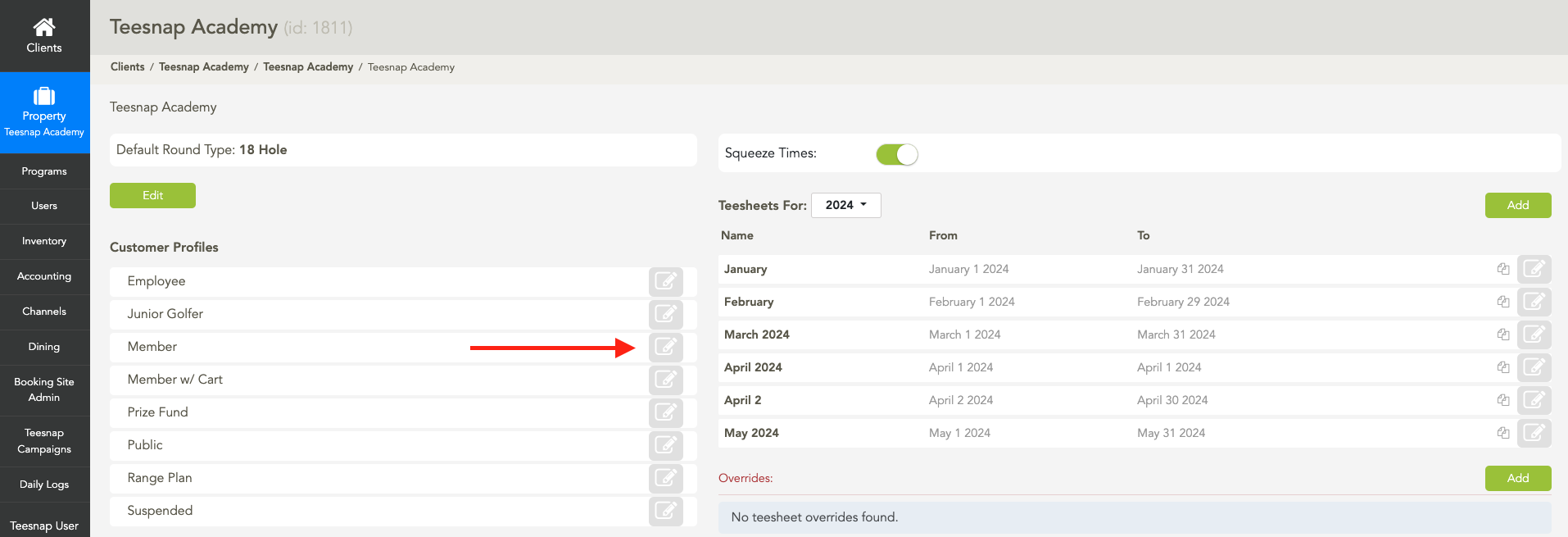Screen dimensions: 1568x537
Task: Follow the second Teesnap Academy breadcrumb link
Action: (308, 67)
